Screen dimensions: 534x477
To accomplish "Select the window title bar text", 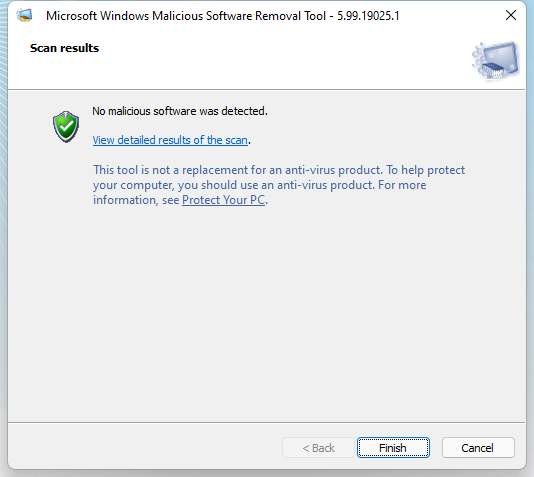I will [x=222, y=16].
